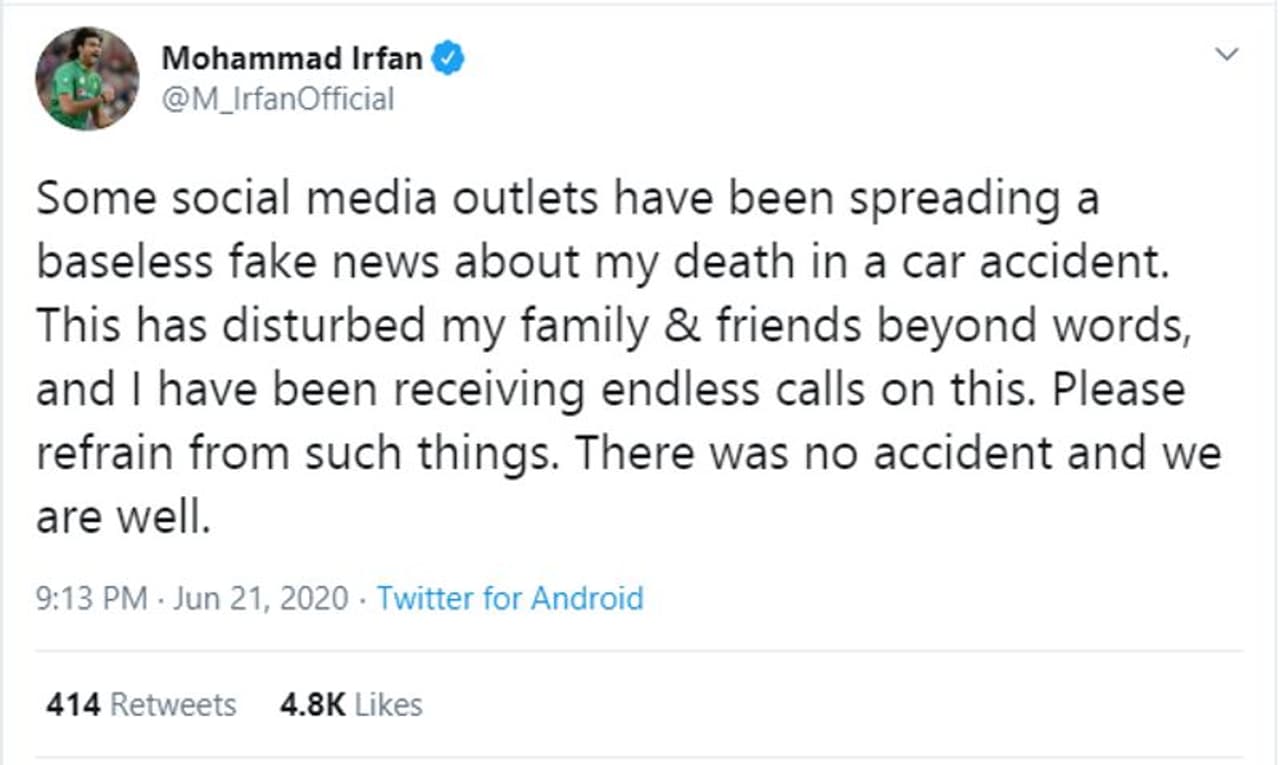Click tweet line starting "refrain from such things"
The height and width of the screenshot is (765, 1280).
pos(628,454)
